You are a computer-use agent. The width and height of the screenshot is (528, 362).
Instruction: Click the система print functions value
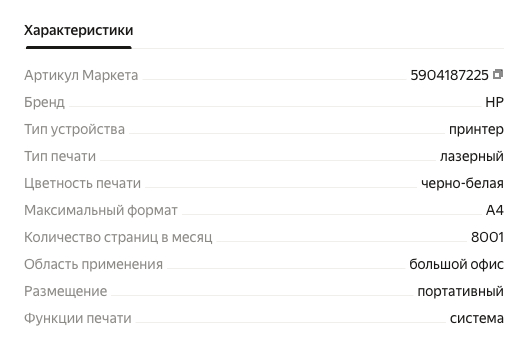click(477, 318)
